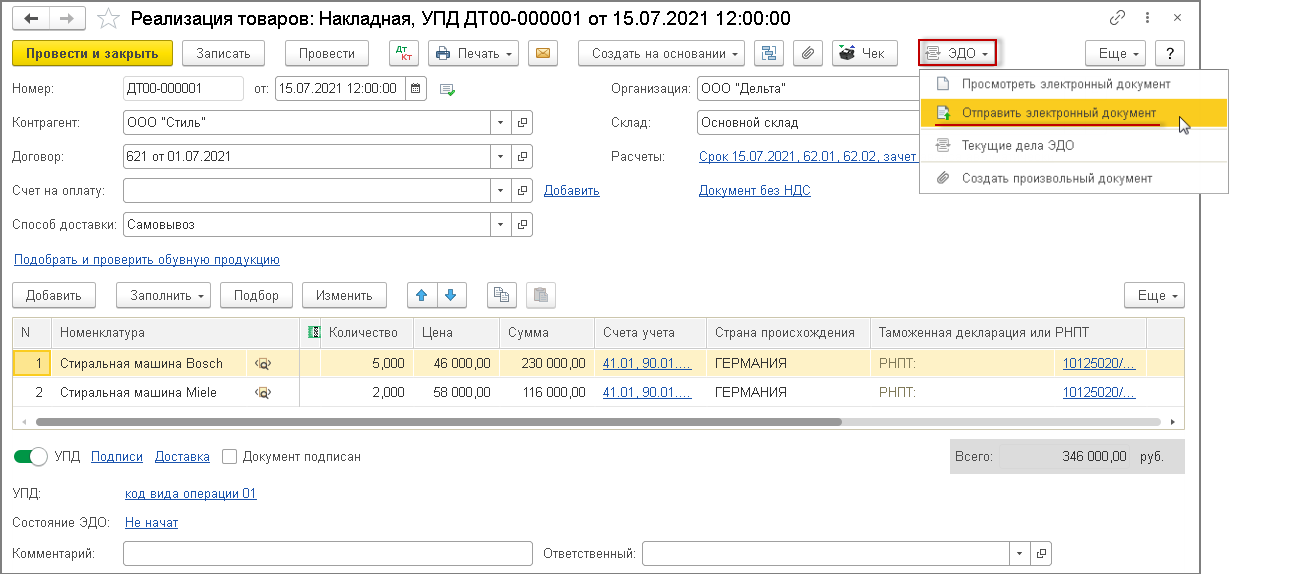This screenshot has width=1308, height=574.
Task: Open the Ответственный card icon
Action: [x=1041, y=553]
